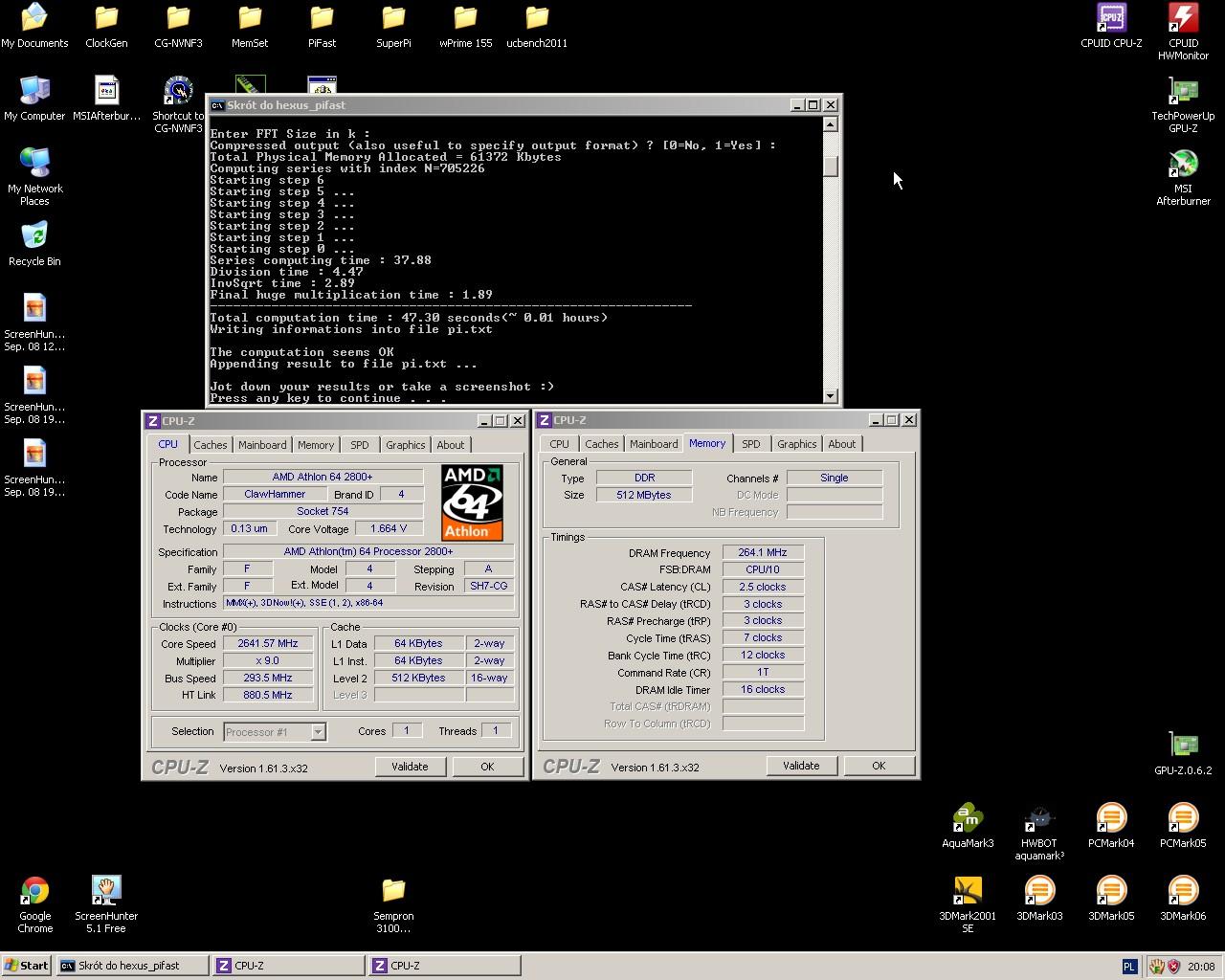Click the system clock showing 20:08

tap(1201, 967)
